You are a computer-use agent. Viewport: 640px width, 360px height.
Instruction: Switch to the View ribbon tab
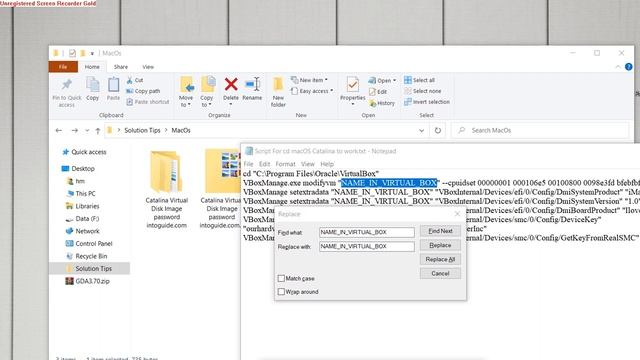pos(148,67)
